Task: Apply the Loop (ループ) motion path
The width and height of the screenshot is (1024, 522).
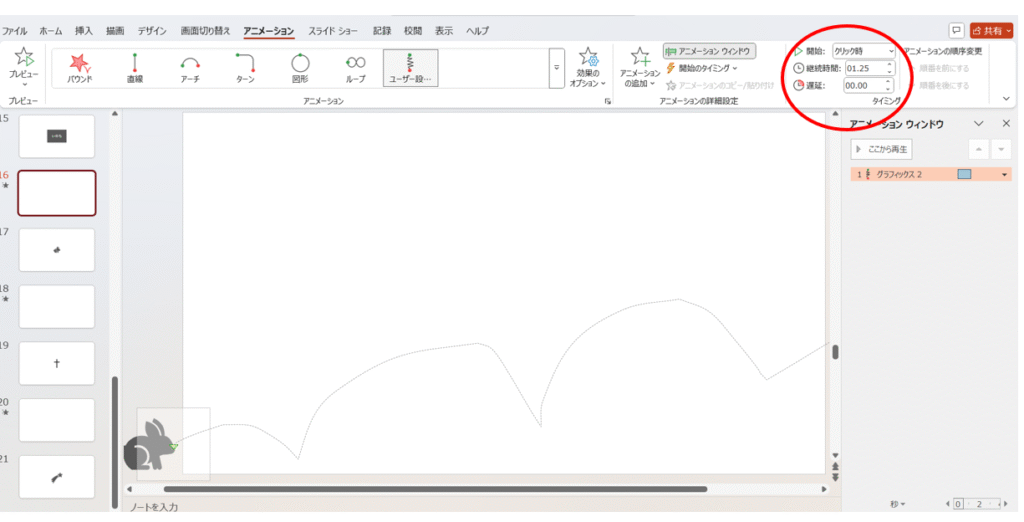Action: click(355, 67)
